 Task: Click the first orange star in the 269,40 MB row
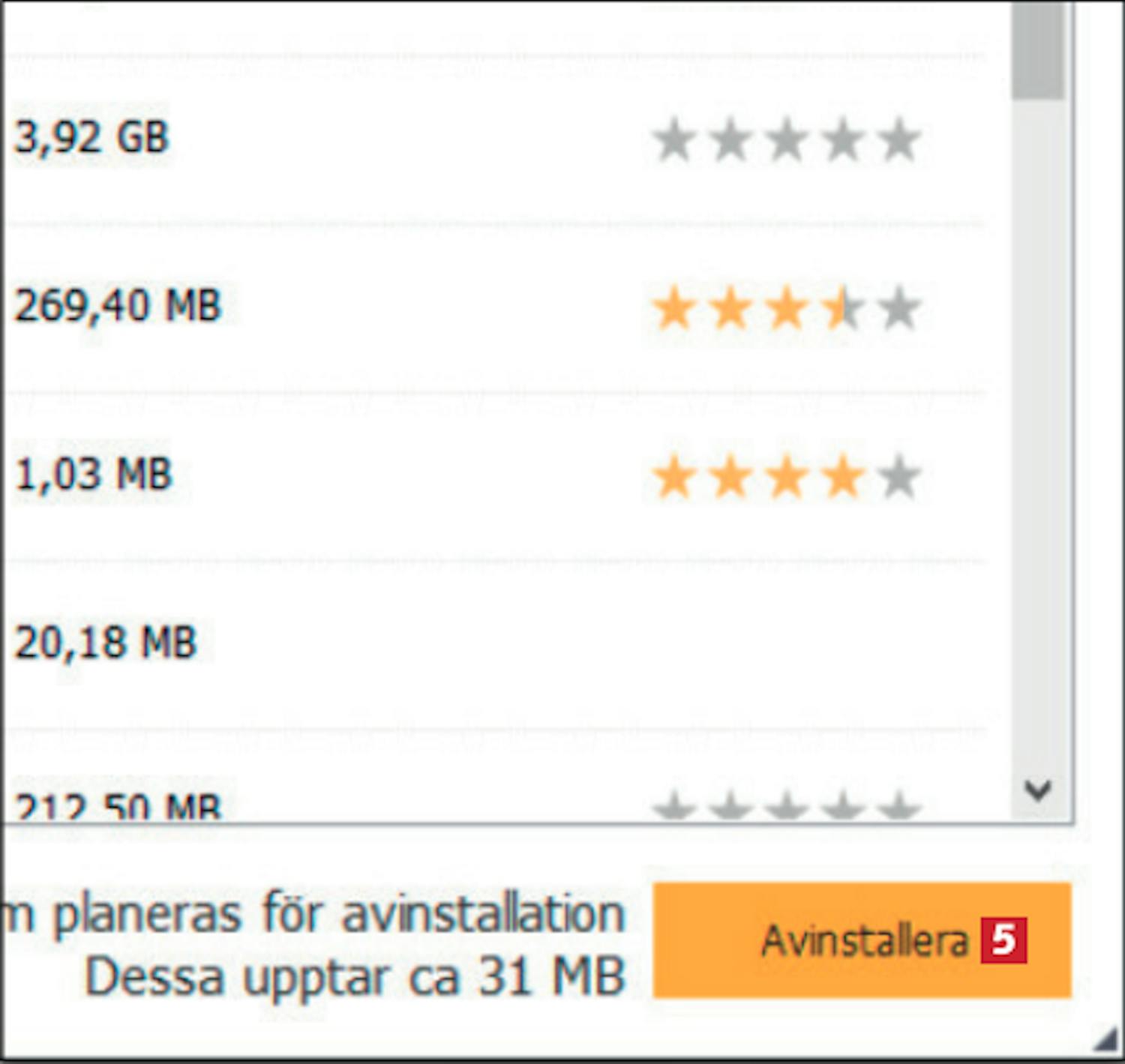pos(673,309)
